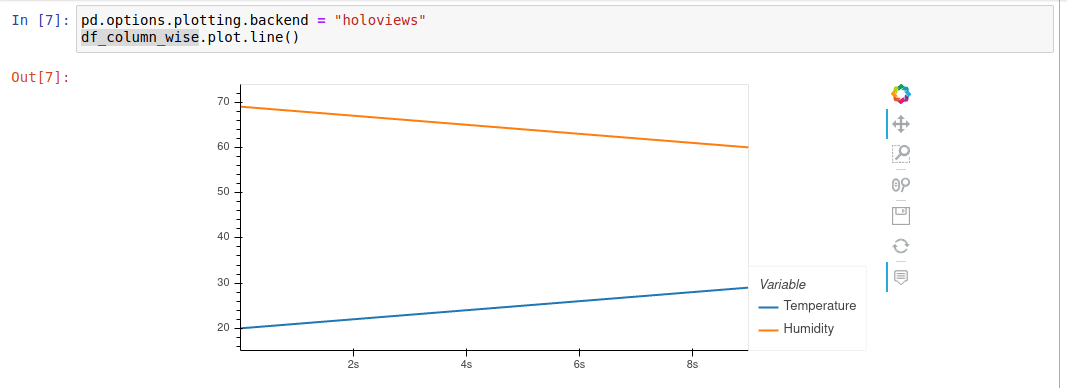Viewport: 1067px width, 388px height.
Task: Click the highlighted df_column_wise text
Action: 140,37
